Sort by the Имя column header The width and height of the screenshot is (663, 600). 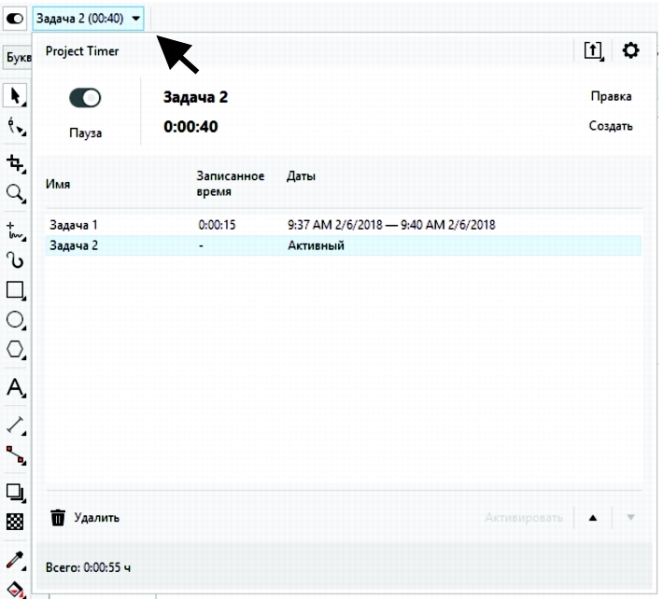click(58, 184)
